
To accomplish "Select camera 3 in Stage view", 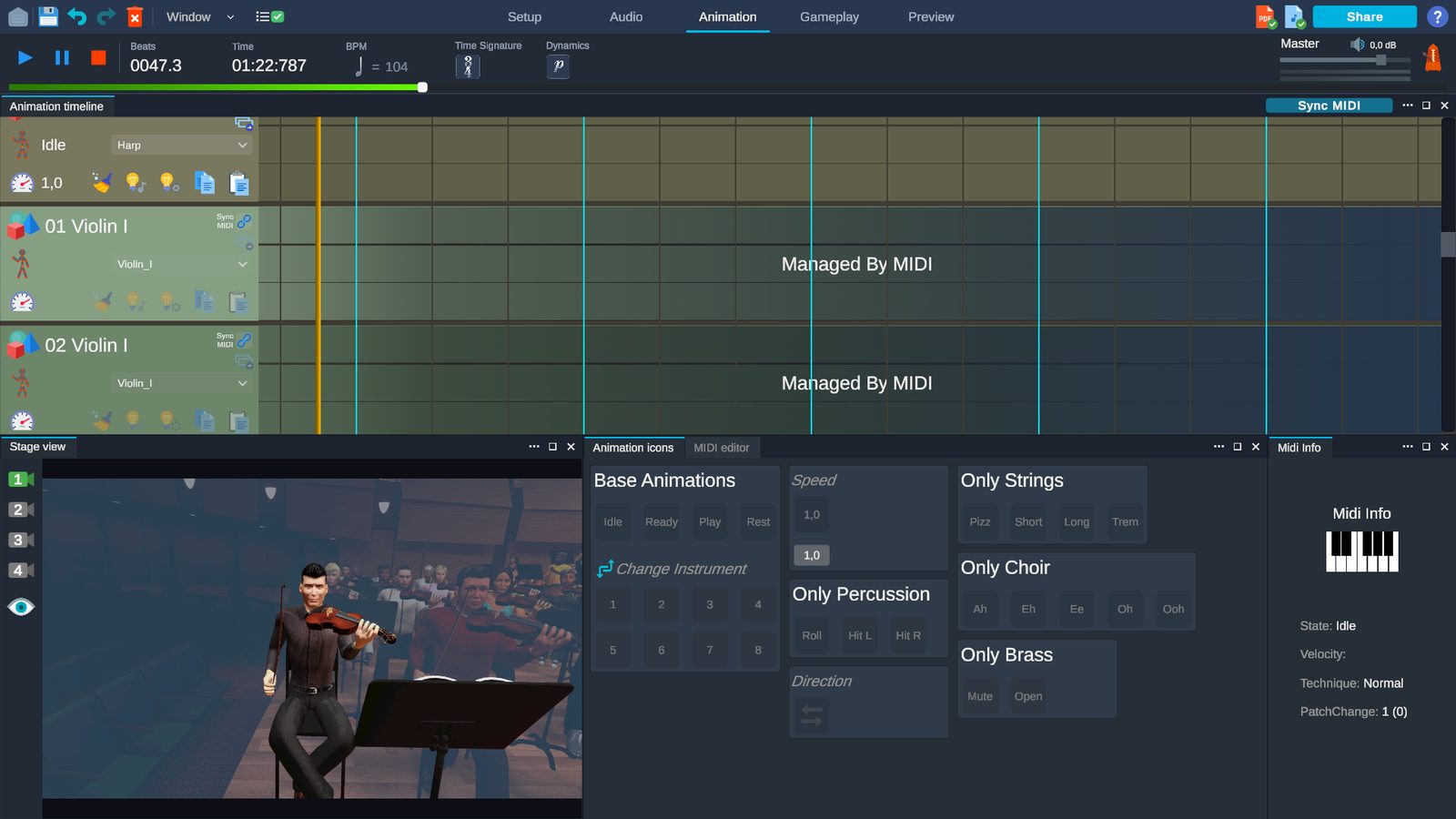I will point(21,540).
